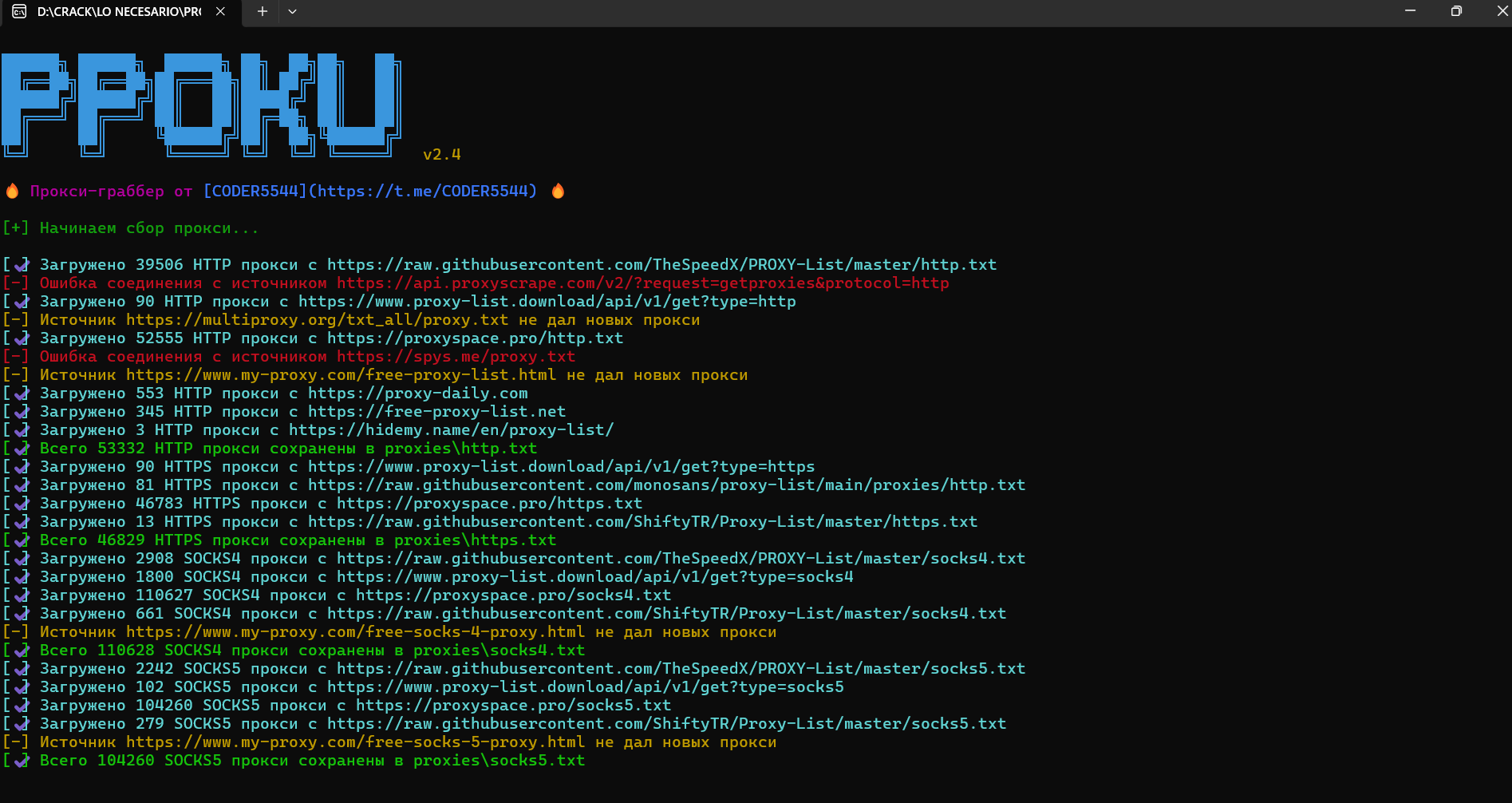Image resolution: width=1512 pixels, height=803 pixels.
Task: Open the hidemy.name/en/proxy-list/ URL
Action: click(451, 429)
